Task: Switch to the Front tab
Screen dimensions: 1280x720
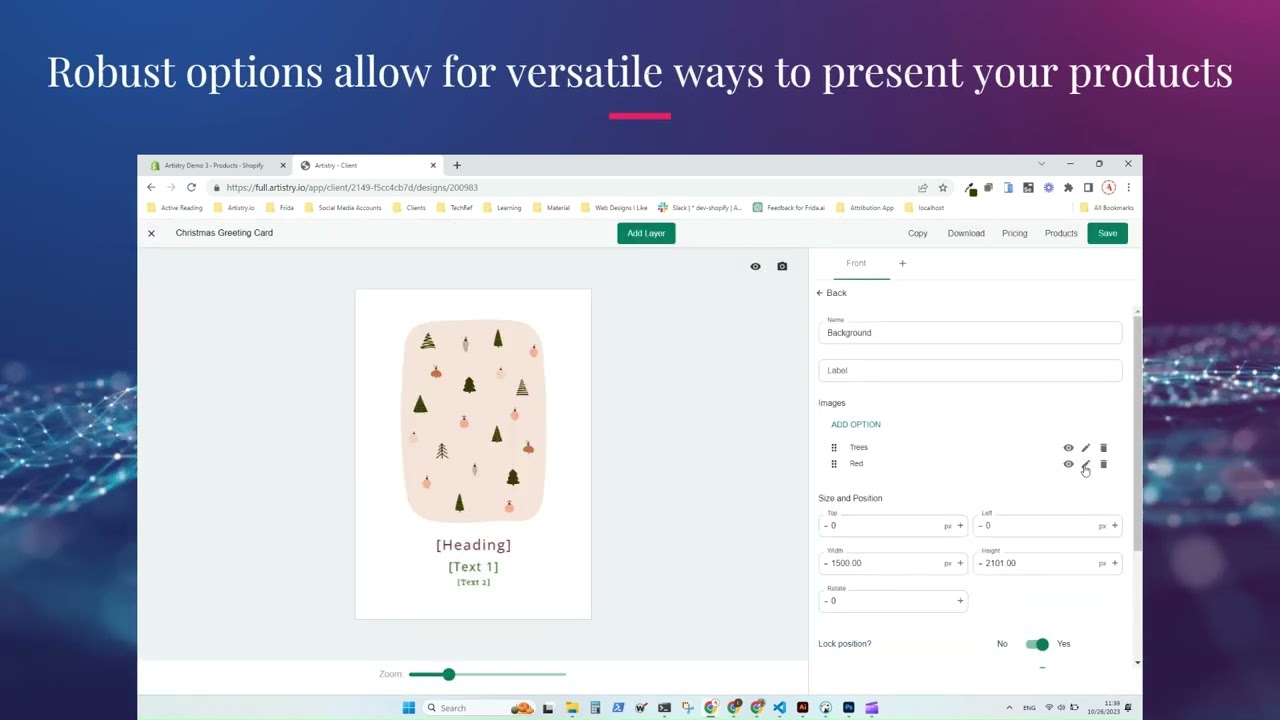Action: (x=856, y=263)
